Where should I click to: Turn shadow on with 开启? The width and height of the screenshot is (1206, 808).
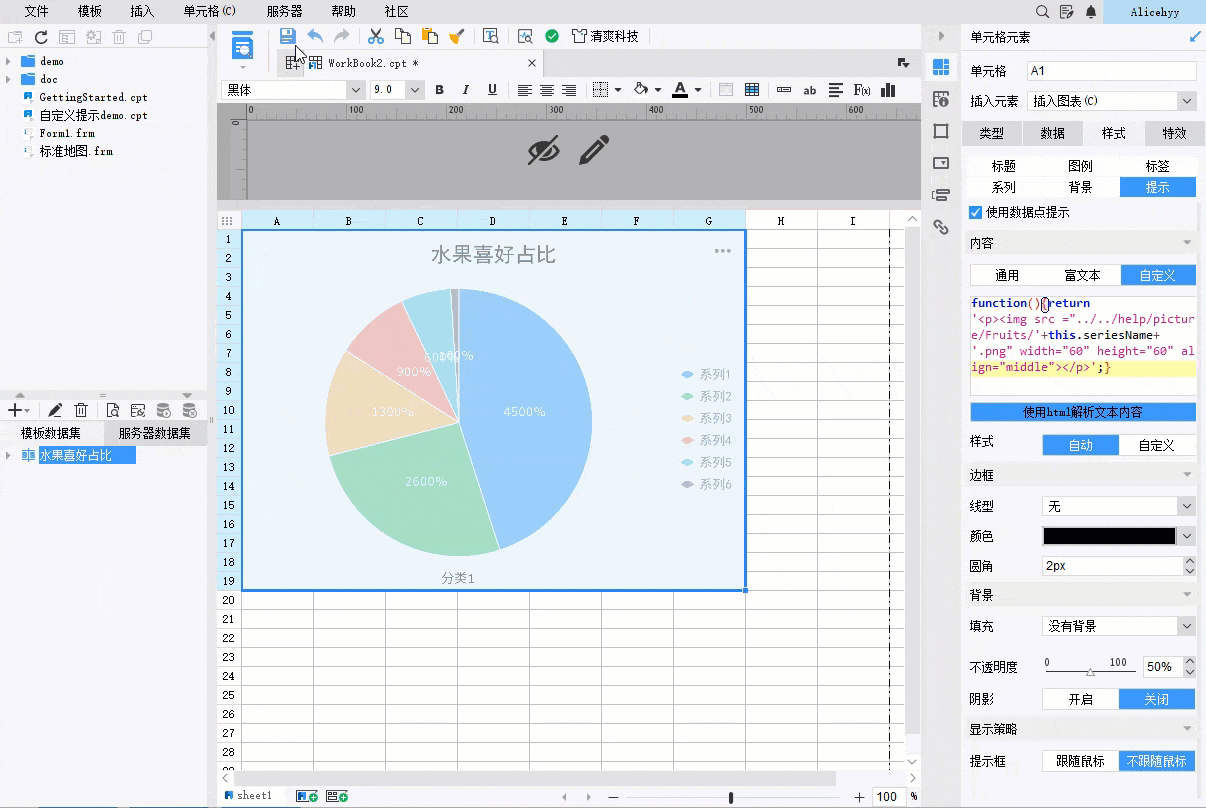tap(1081, 699)
